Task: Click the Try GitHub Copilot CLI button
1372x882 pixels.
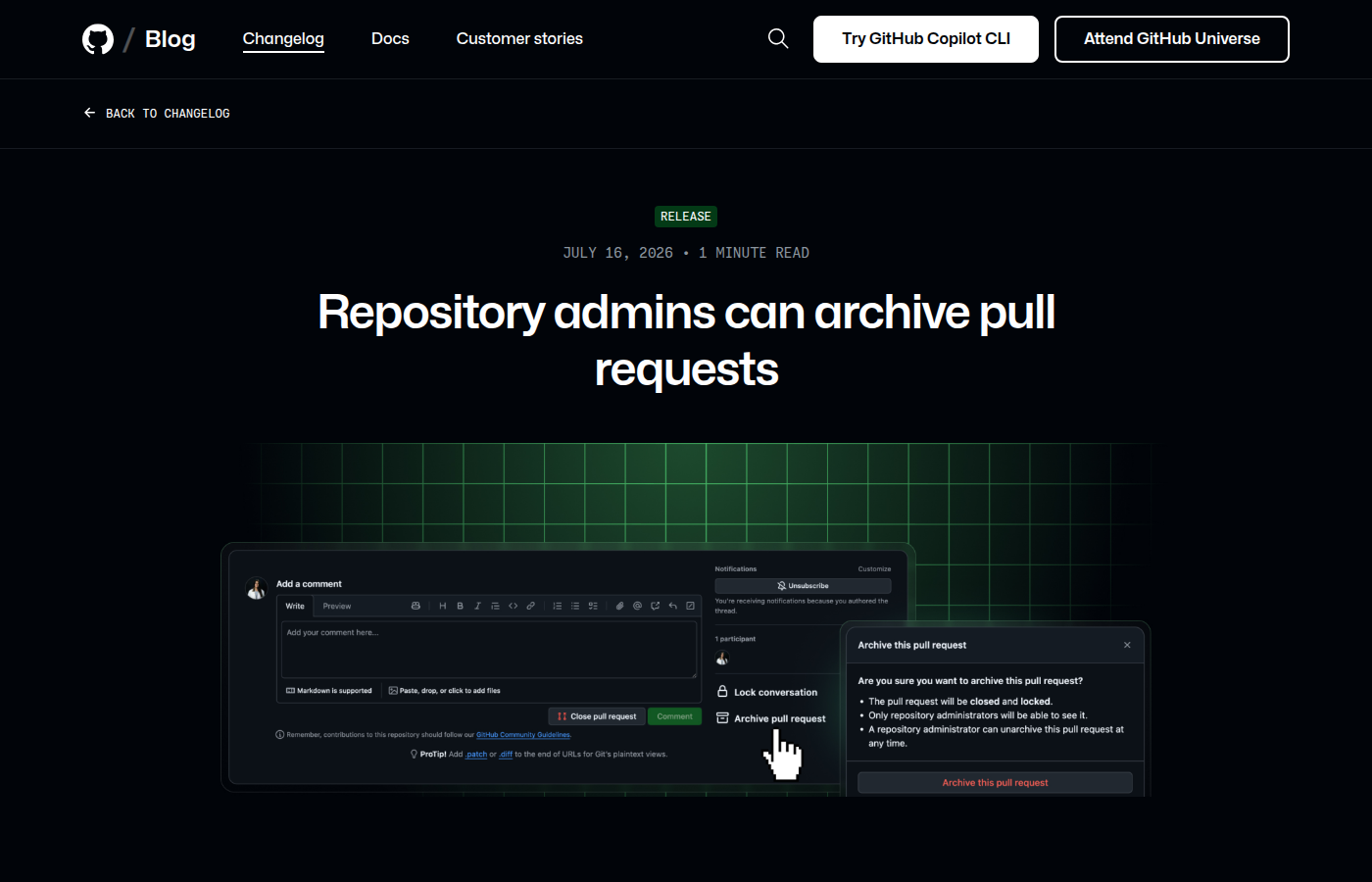Action: (926, 39)
